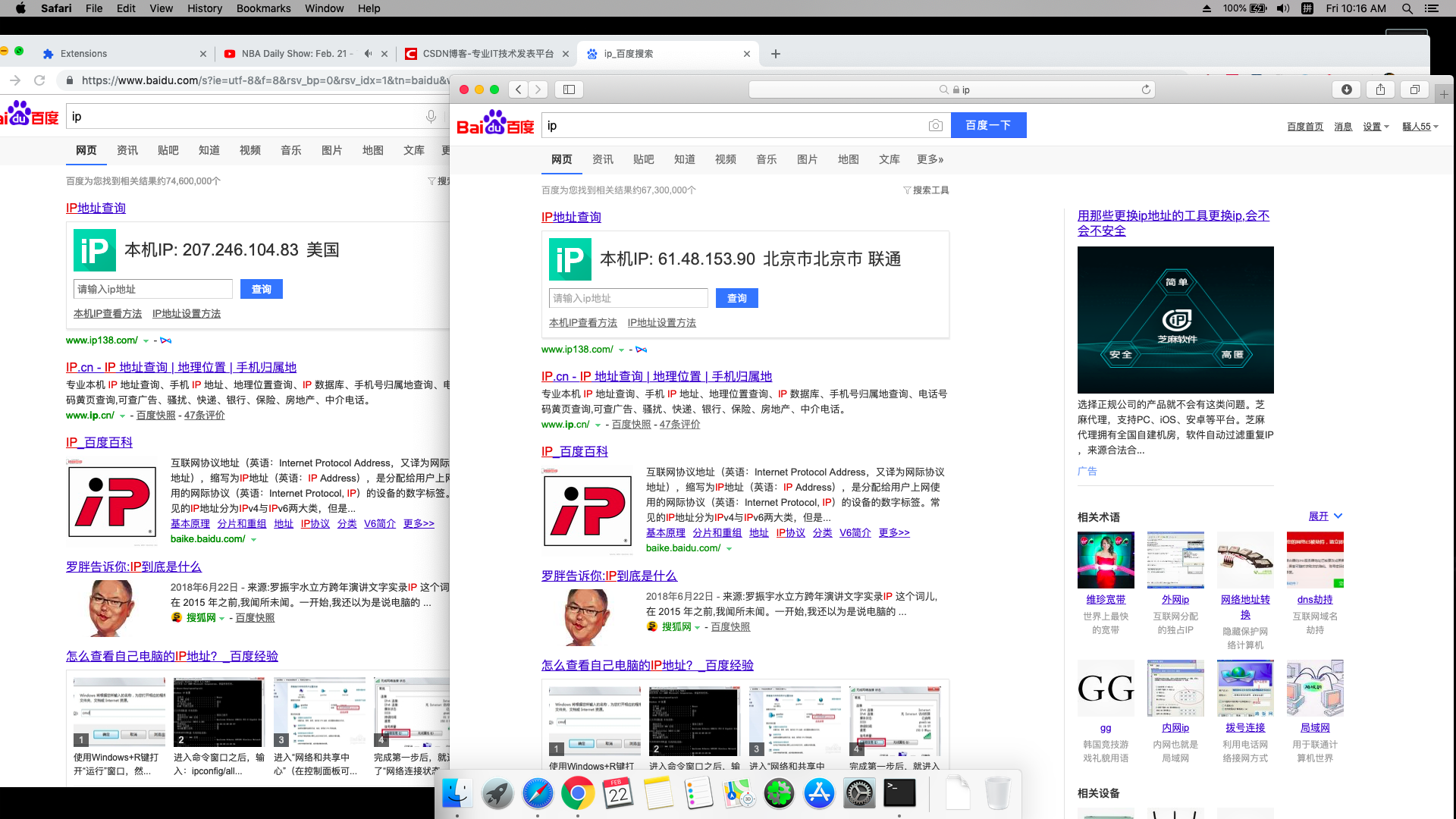Open the snapshot dropdown next to www.ip138.com
Screen dimensions: 1456x819
point(621,350)
